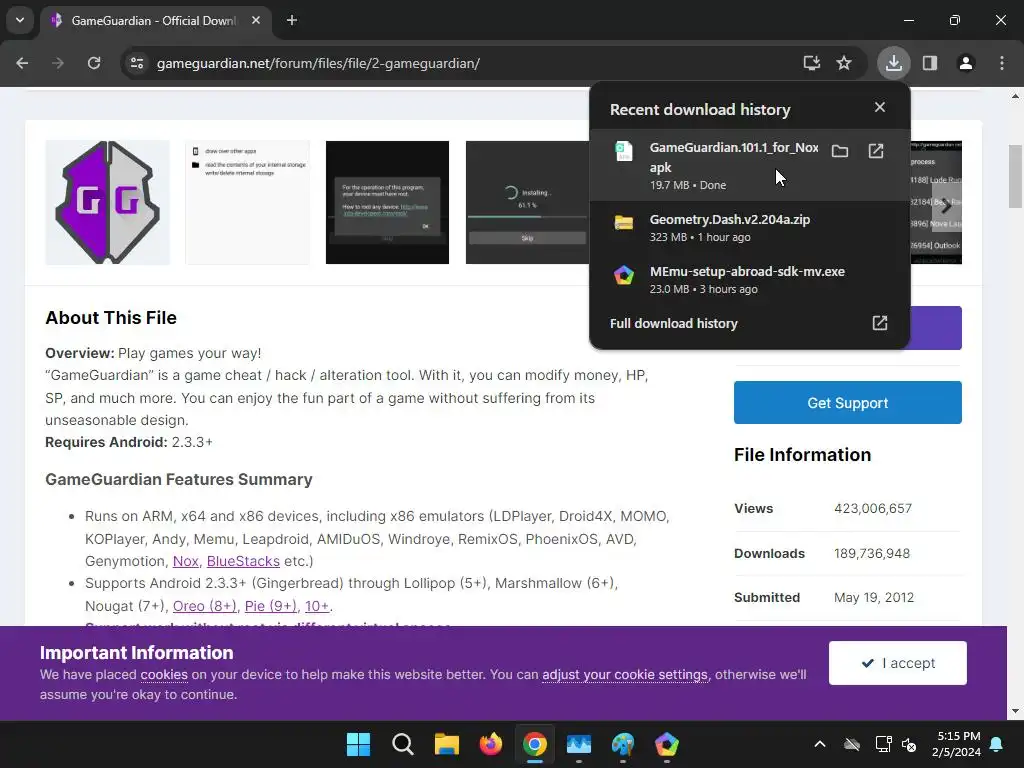Toggle the Chrome downloads button
The image size is (1024, 768).
tap(893, 63)
